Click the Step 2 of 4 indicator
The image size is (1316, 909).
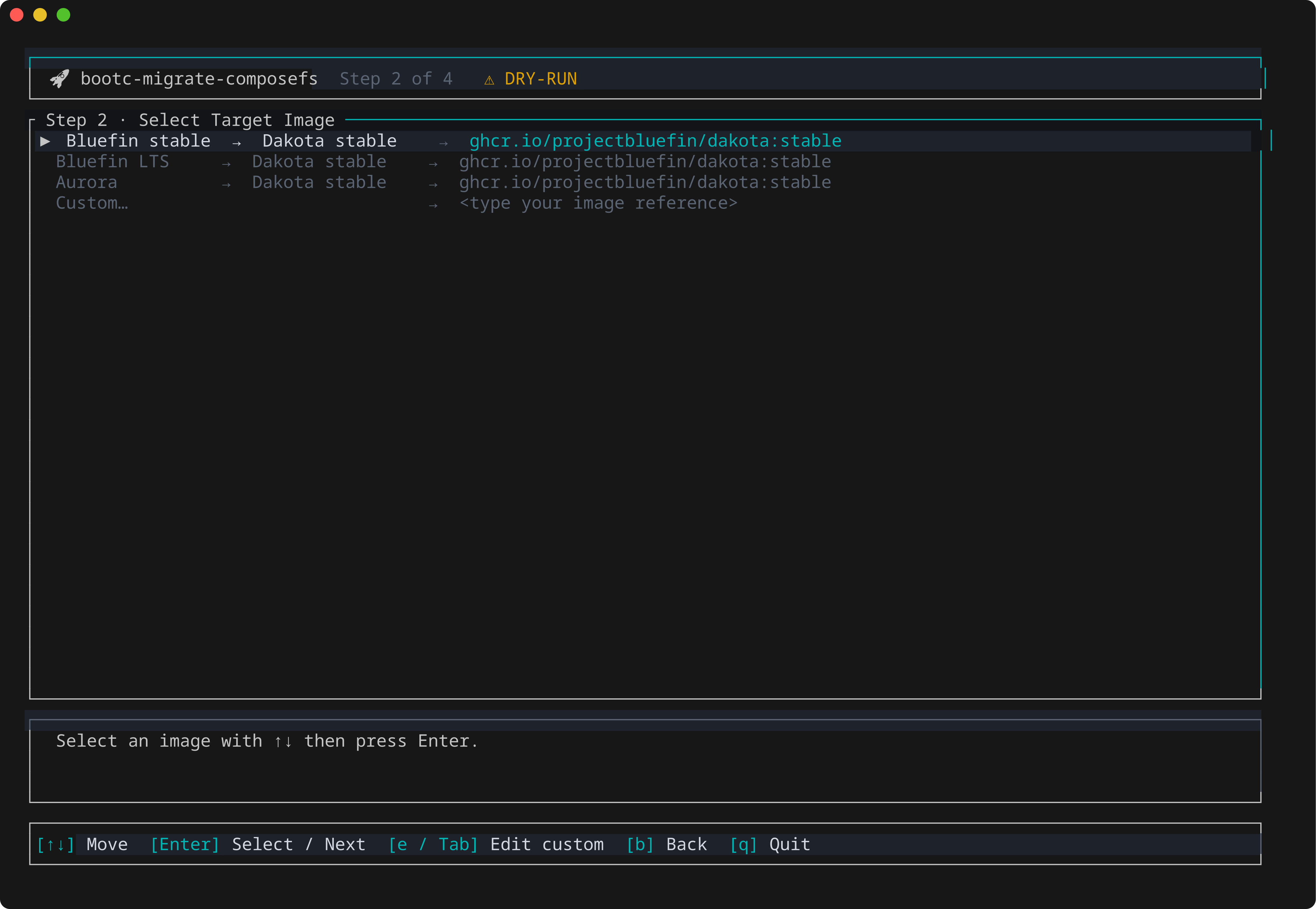pyautogui.click(x=396, y=79)
